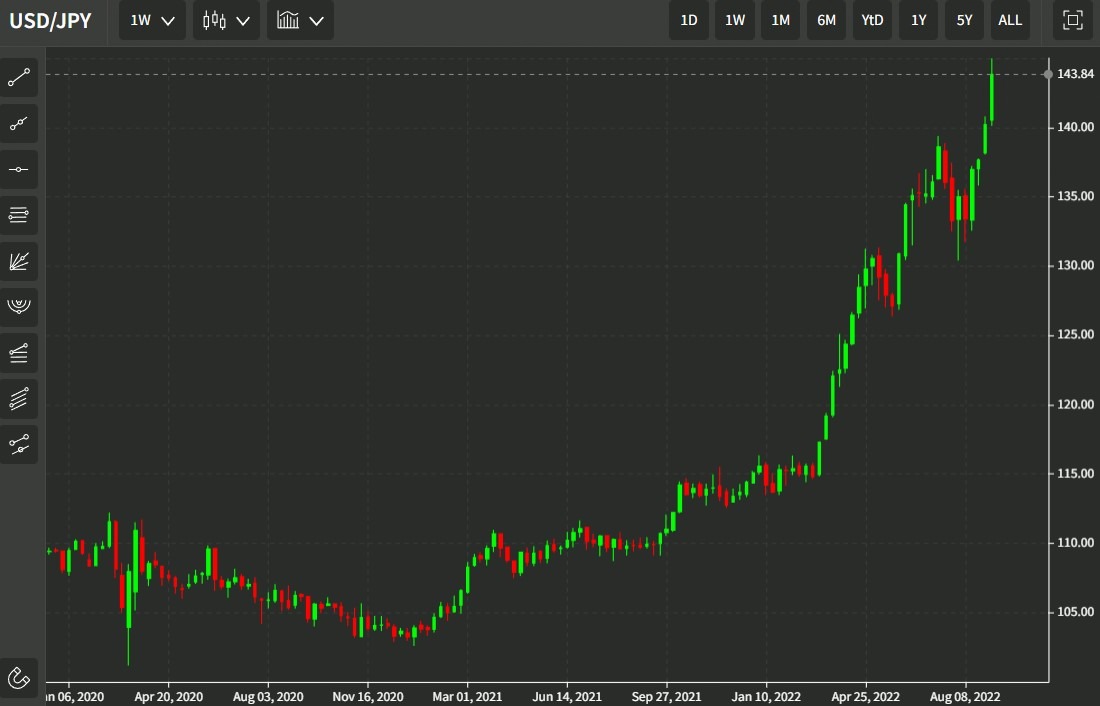This screenshot has width=1100, height=706.
Task: Select the two-point parallel lines tool
Action: 19,444
